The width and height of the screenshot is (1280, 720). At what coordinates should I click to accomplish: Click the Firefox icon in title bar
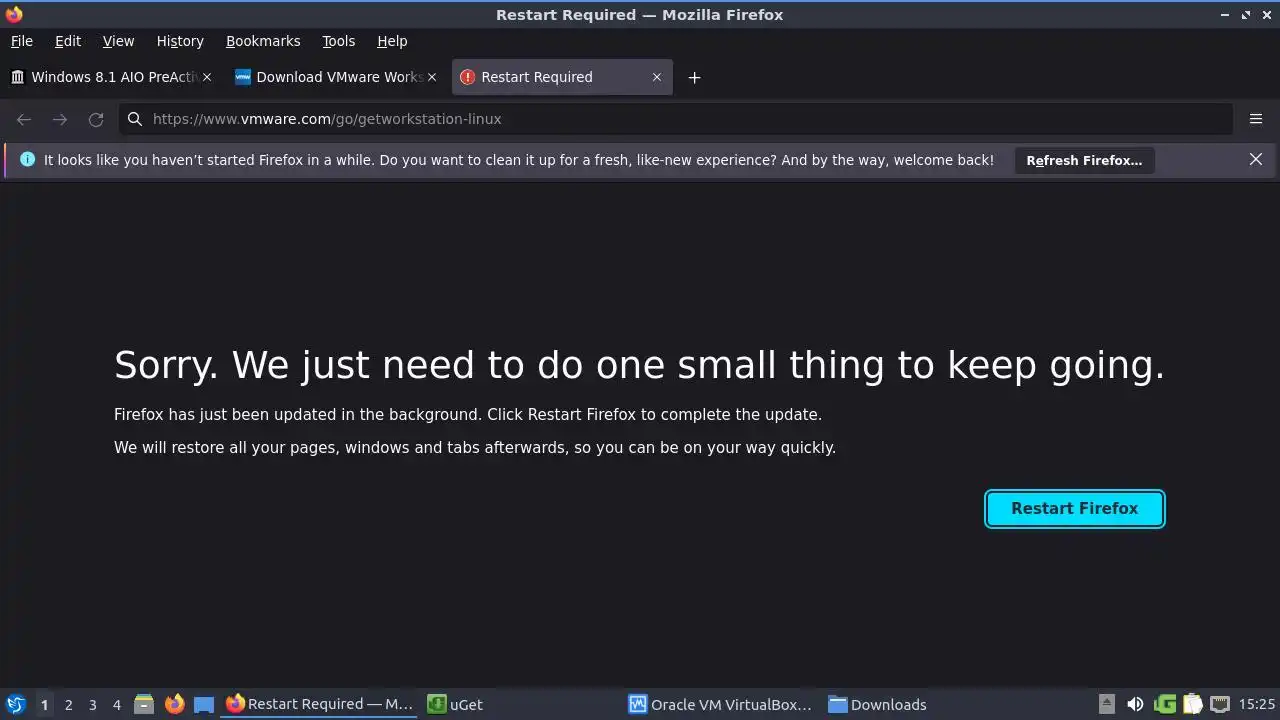coord(14,14)
